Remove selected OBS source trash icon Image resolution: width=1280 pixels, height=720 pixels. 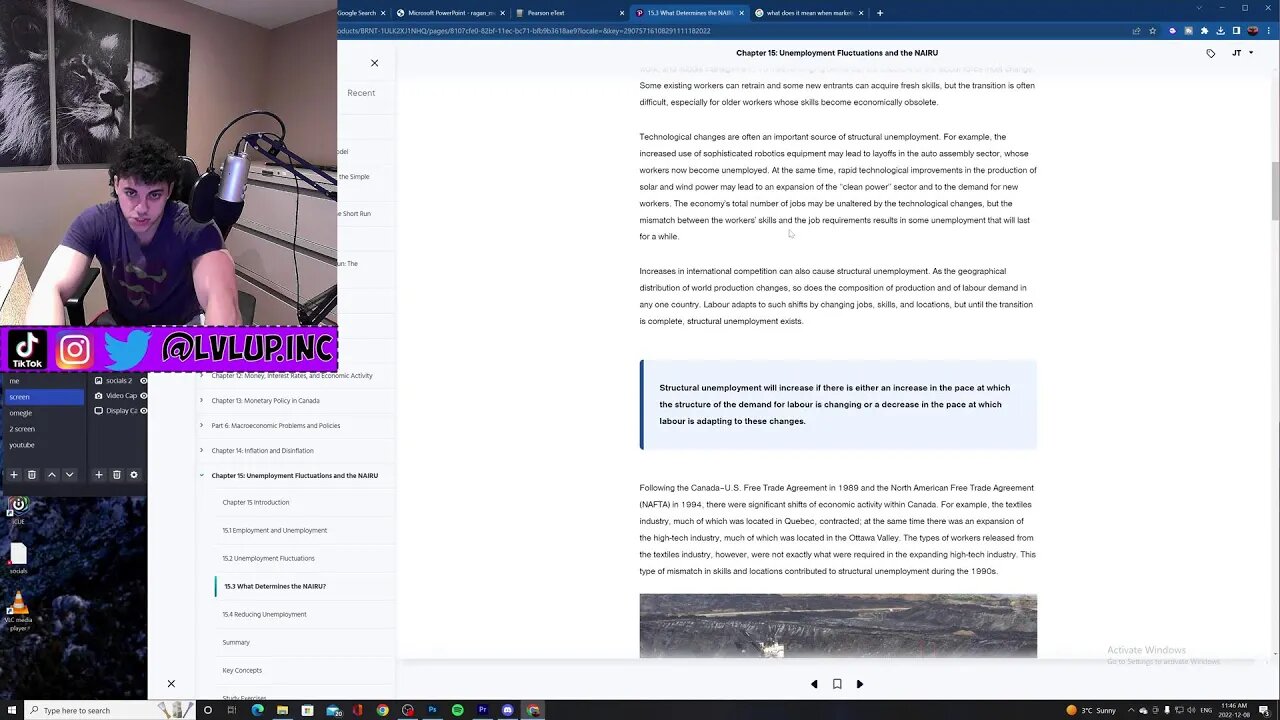pyautogui.click(x=116, y=475)
